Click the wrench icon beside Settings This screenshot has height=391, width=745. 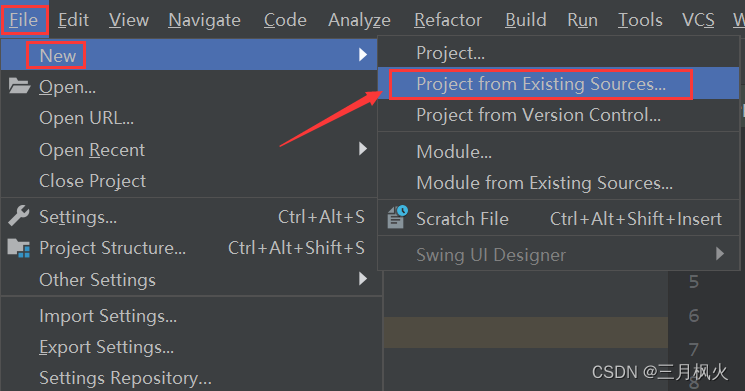click(x=19, y=216)
